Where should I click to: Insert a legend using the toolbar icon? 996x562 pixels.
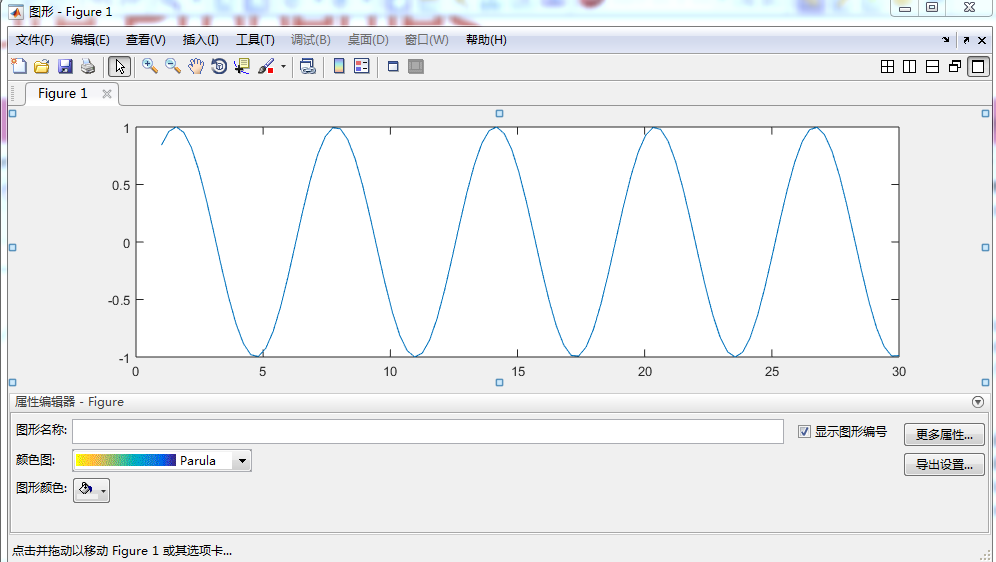pyautogui.click(x=361, y=67)
